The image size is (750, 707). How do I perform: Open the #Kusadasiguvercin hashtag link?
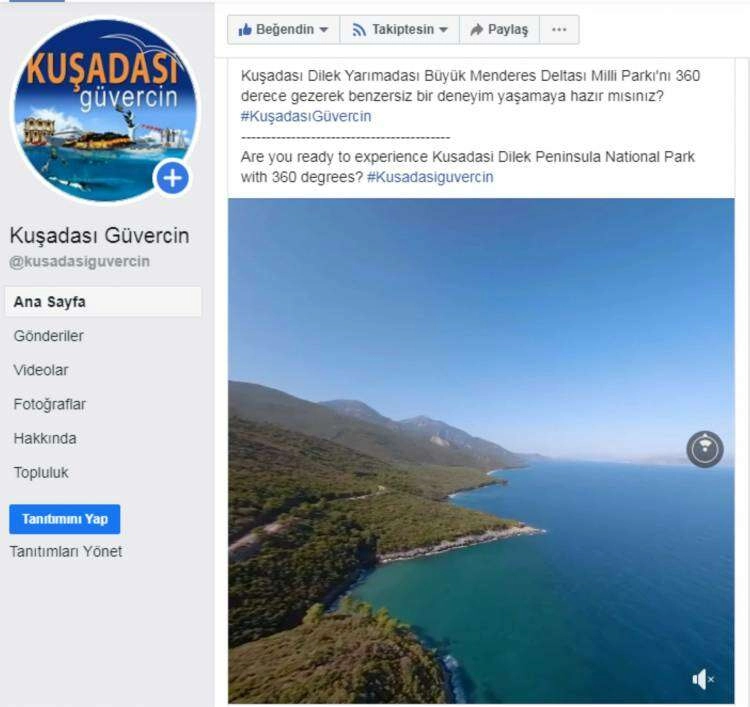coord(430,177)
